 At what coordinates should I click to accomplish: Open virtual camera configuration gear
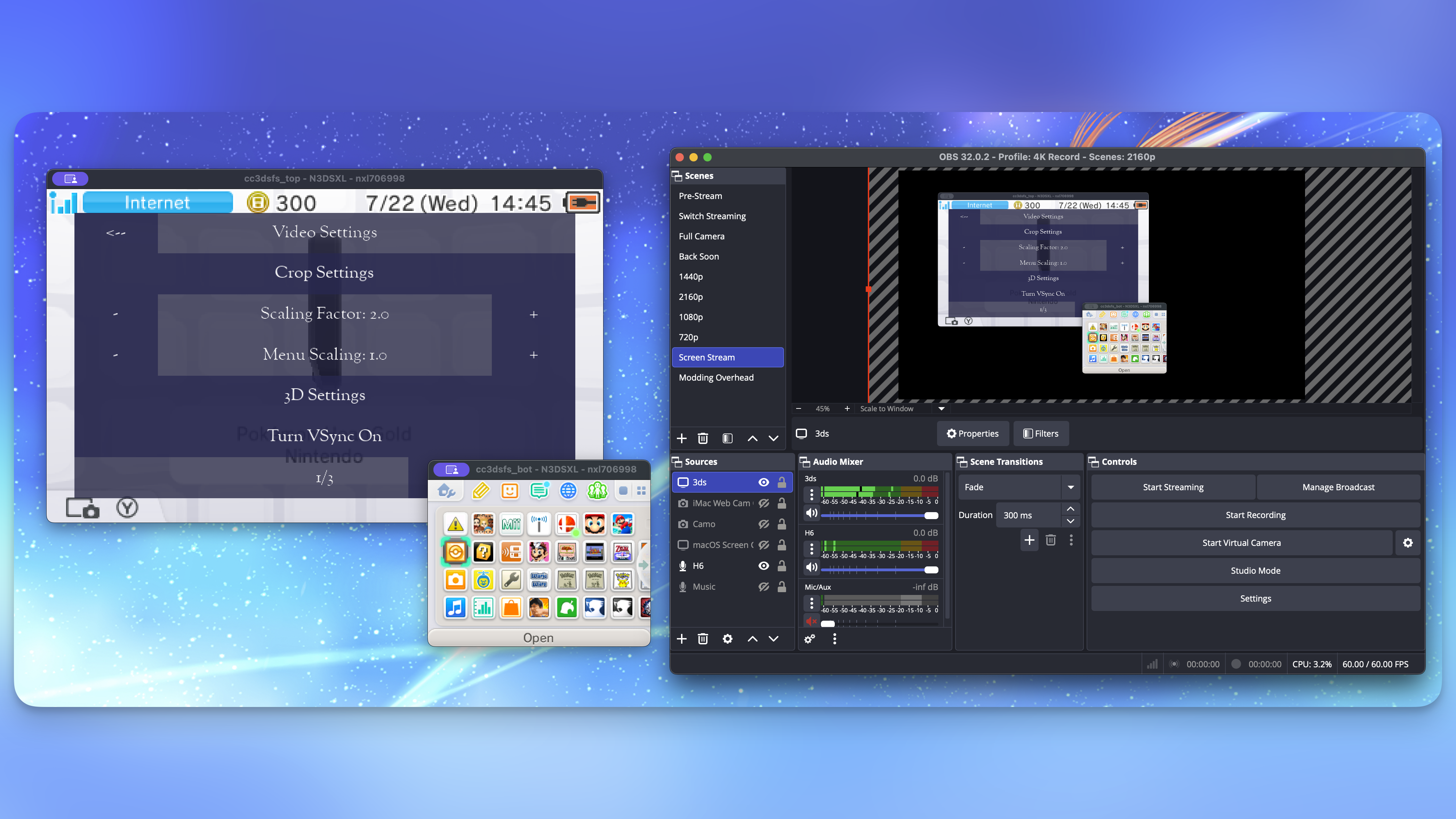1407,543
